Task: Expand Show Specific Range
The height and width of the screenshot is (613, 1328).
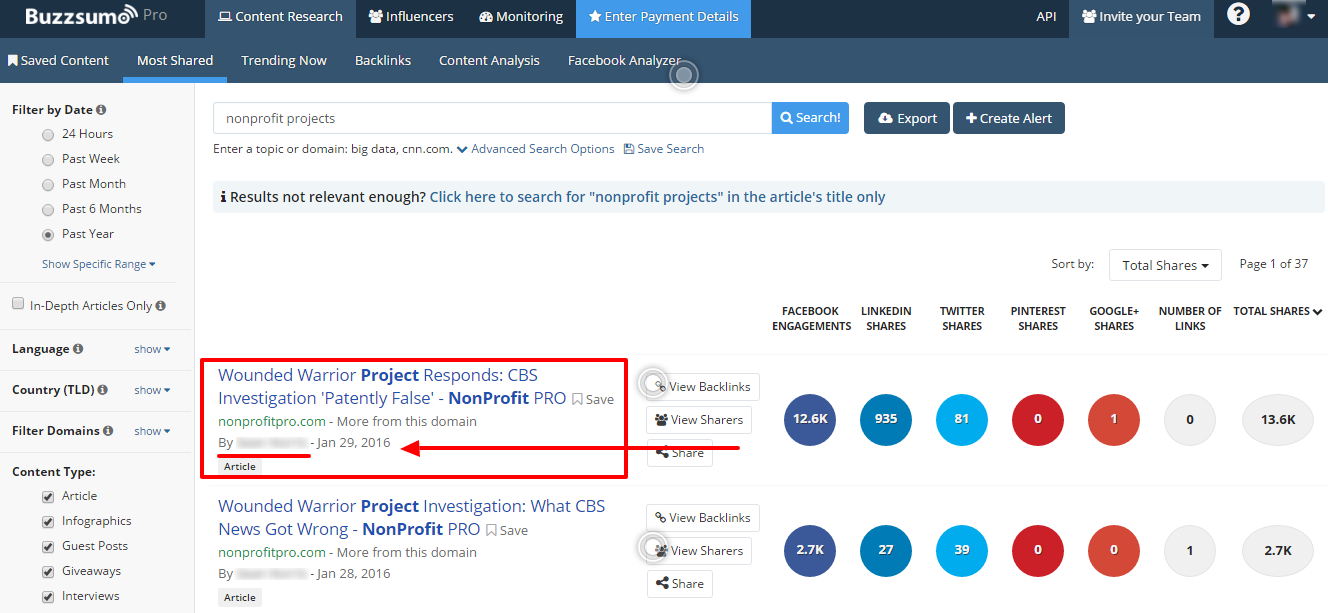Action: point(99,264)
